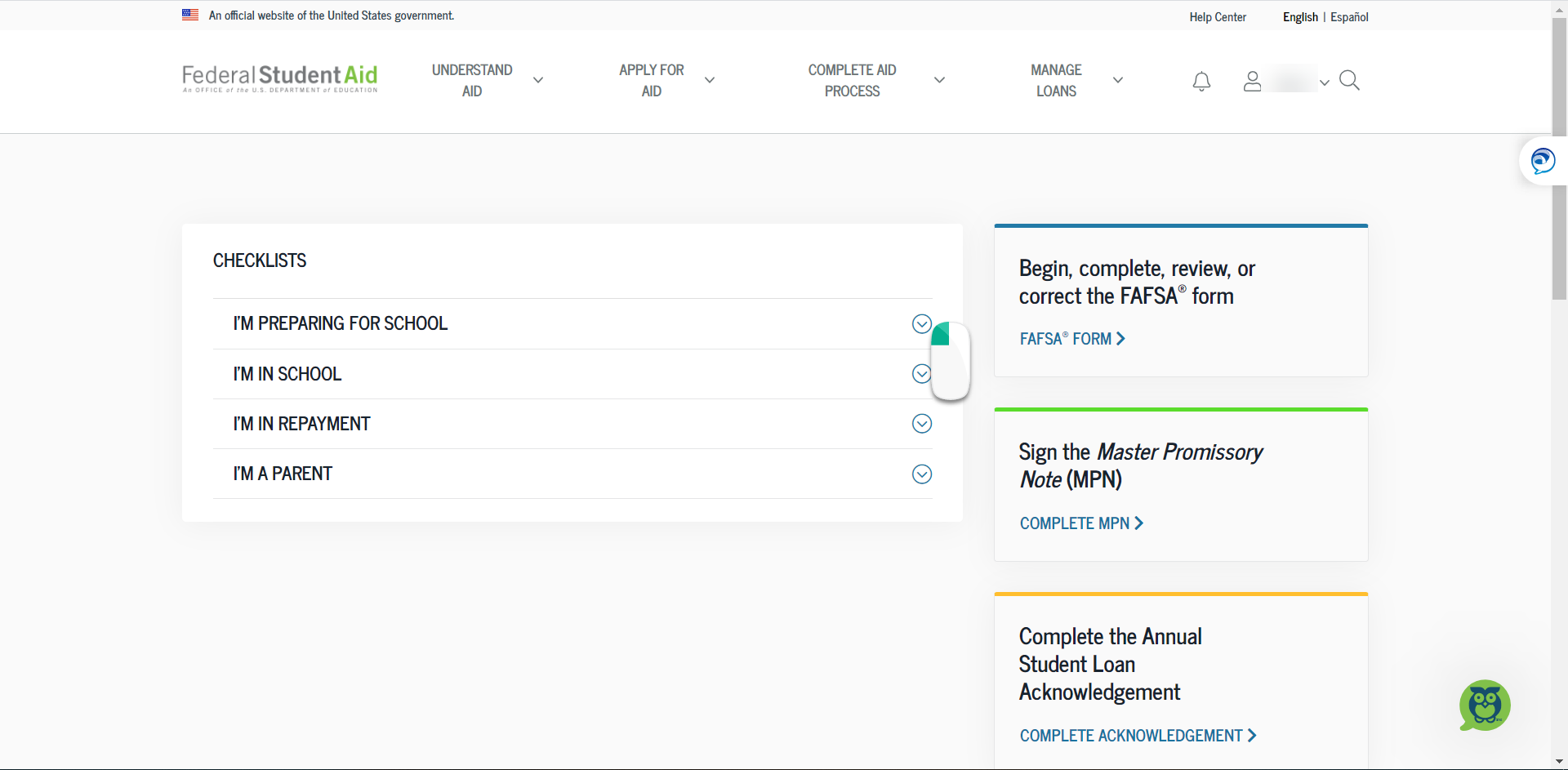Click the Complete MPN link
The width and height of the screenshot is (1568, 770).
[1081, 523]
